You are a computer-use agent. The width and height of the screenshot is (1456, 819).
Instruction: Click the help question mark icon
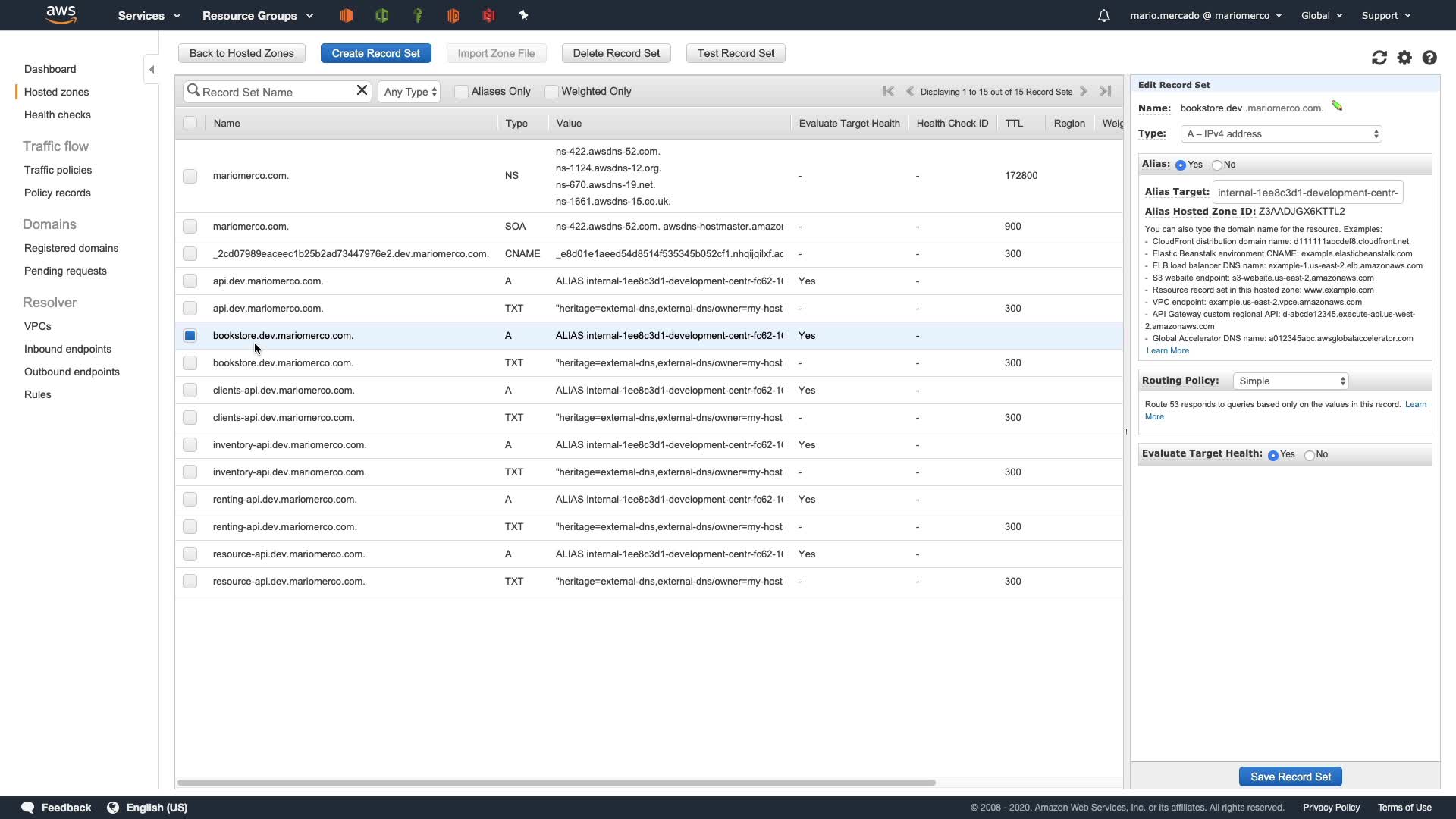click(x=1429, y=58)
